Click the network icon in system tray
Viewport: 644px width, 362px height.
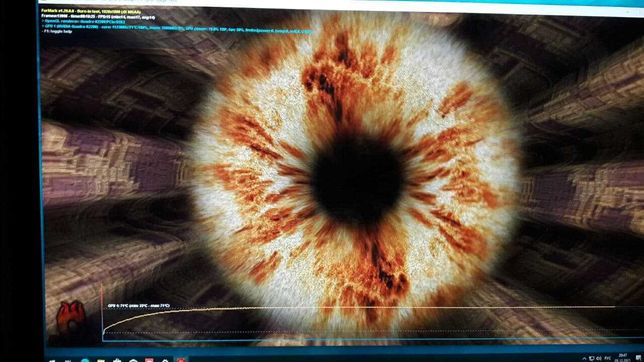pyautogui.click(x=591, y=359)
